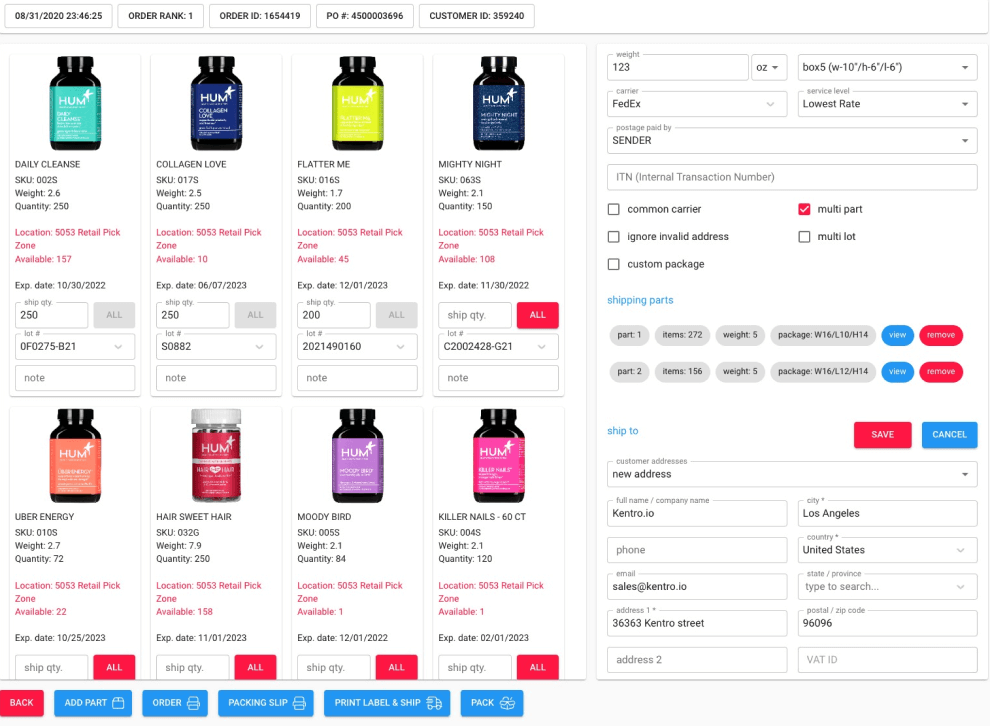Open customer addresses new address dropdown
The width and height of the screenshot is (990, 726).
pyautogui.click(x=792, y=474)
